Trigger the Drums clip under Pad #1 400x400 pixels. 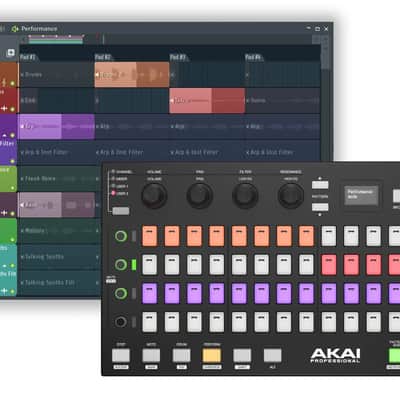(x=57, y=75)
